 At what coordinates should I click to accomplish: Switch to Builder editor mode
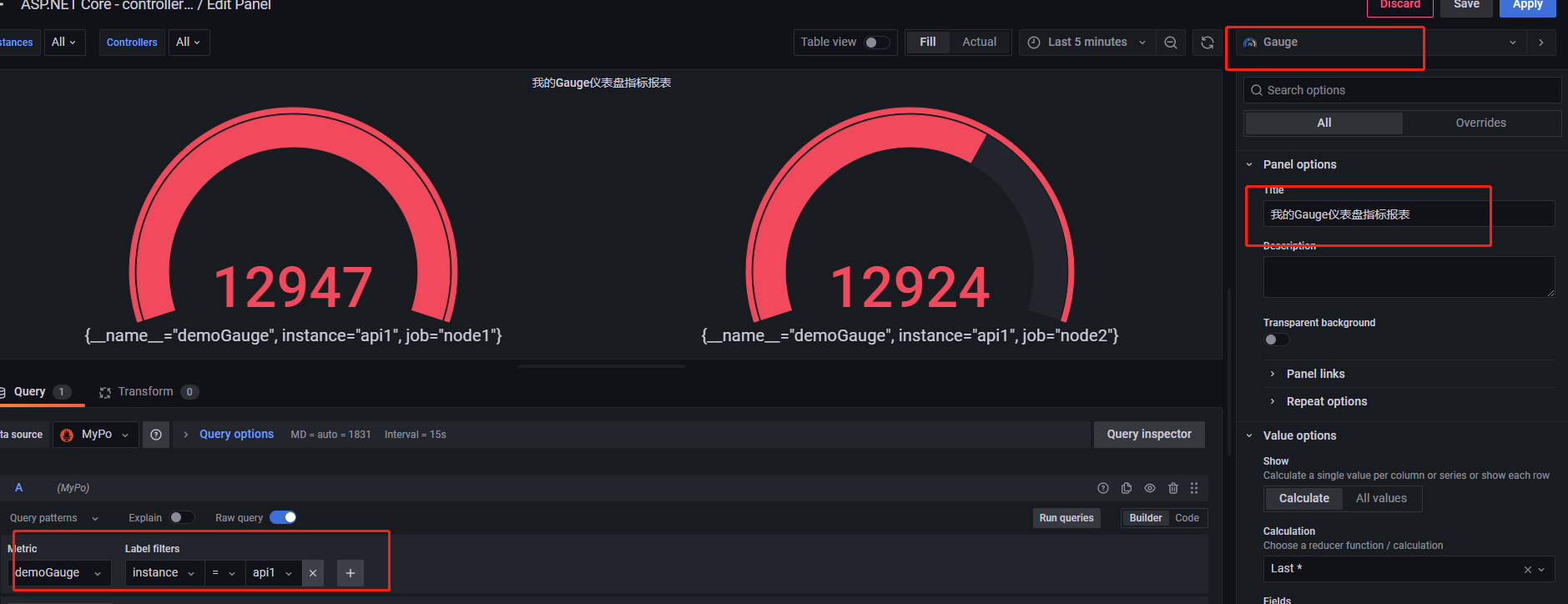1146,518
